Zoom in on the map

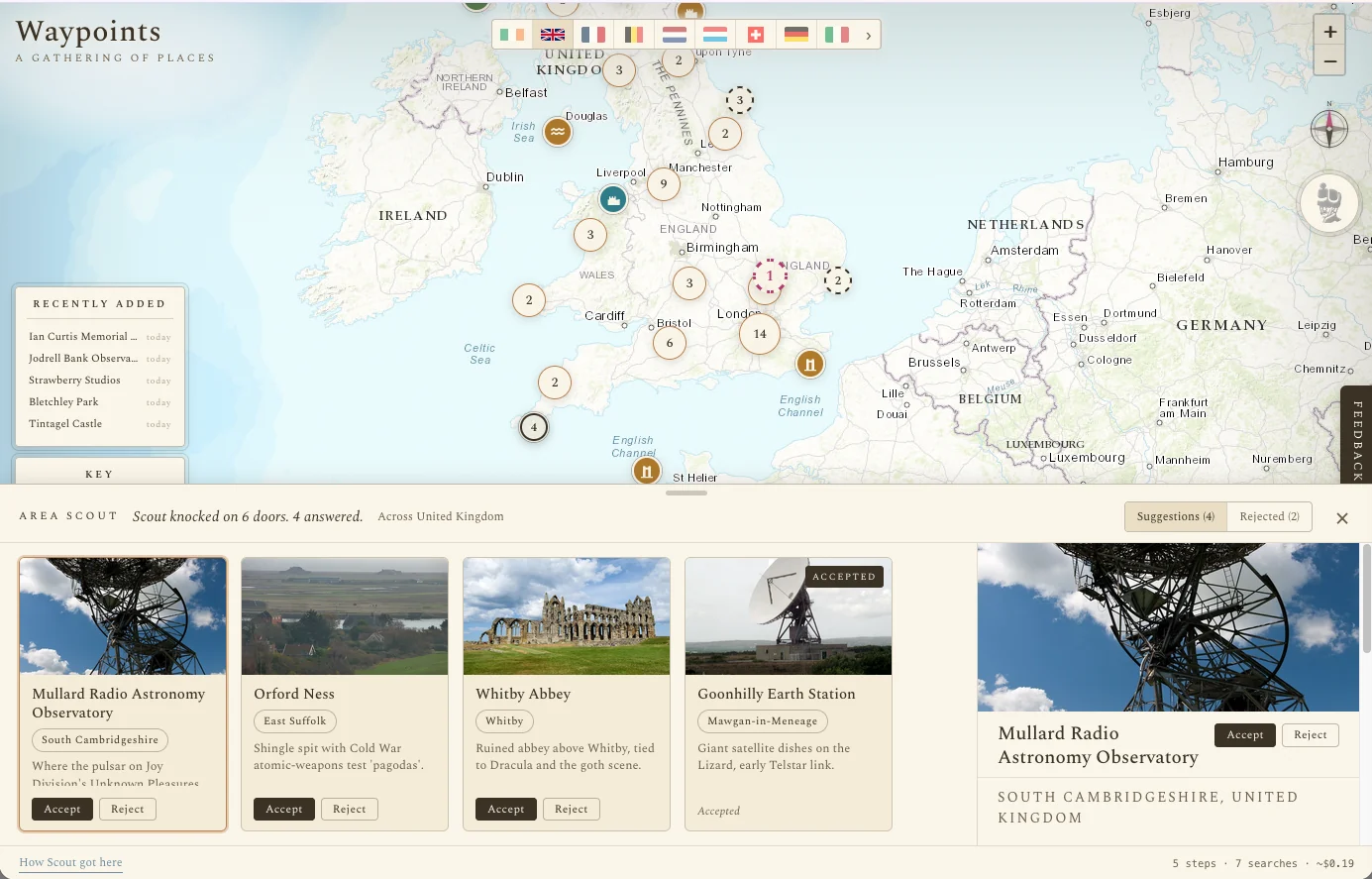coord(1330,32)
